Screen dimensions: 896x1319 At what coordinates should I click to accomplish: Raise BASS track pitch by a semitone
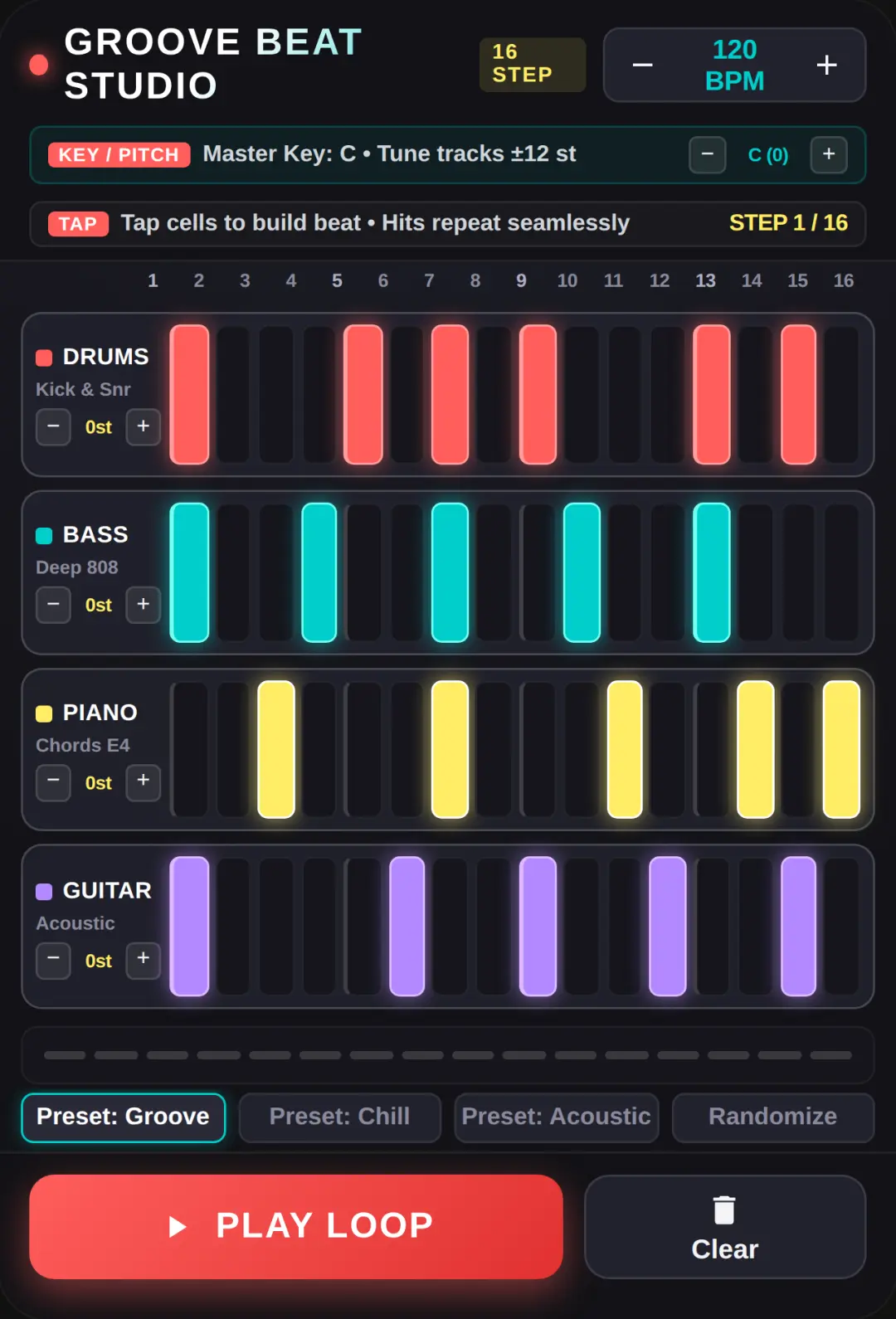coord(144,605)
